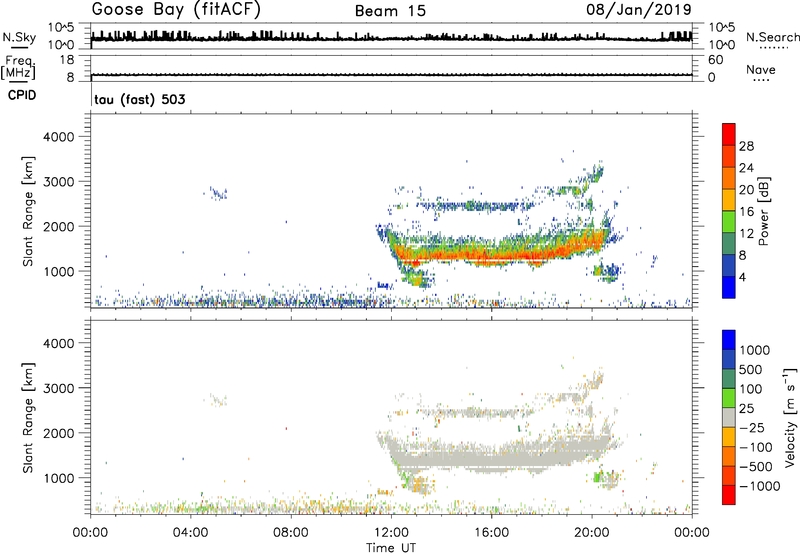The width and height of the screenshot is (800, 554).
Task: Click the '16' label on the power scale
Action: tap(746, 212)
